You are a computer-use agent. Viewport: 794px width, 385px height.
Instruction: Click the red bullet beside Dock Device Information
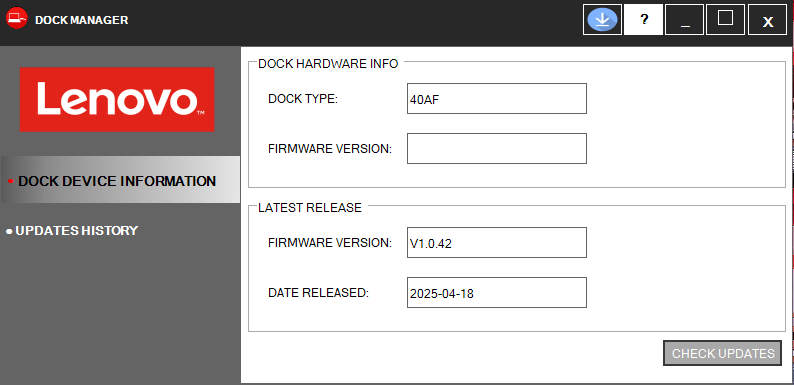pos(10,181)
